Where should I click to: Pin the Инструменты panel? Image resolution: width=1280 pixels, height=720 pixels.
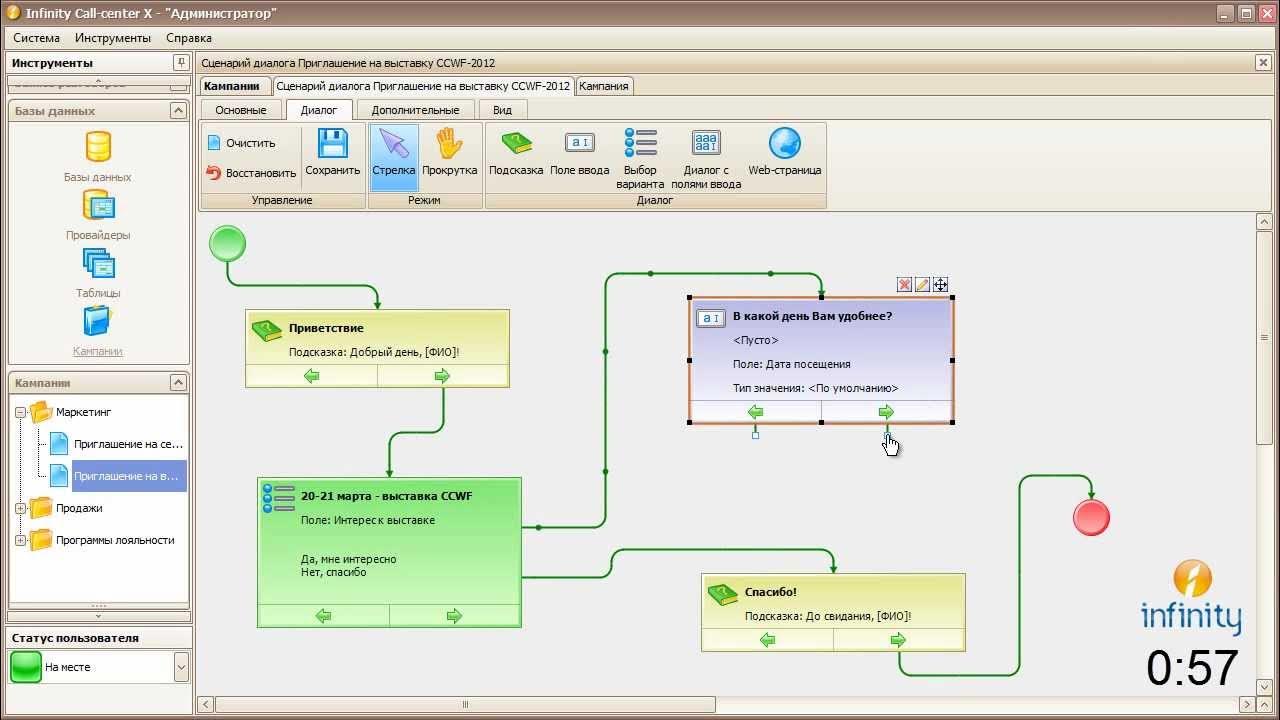180,63
